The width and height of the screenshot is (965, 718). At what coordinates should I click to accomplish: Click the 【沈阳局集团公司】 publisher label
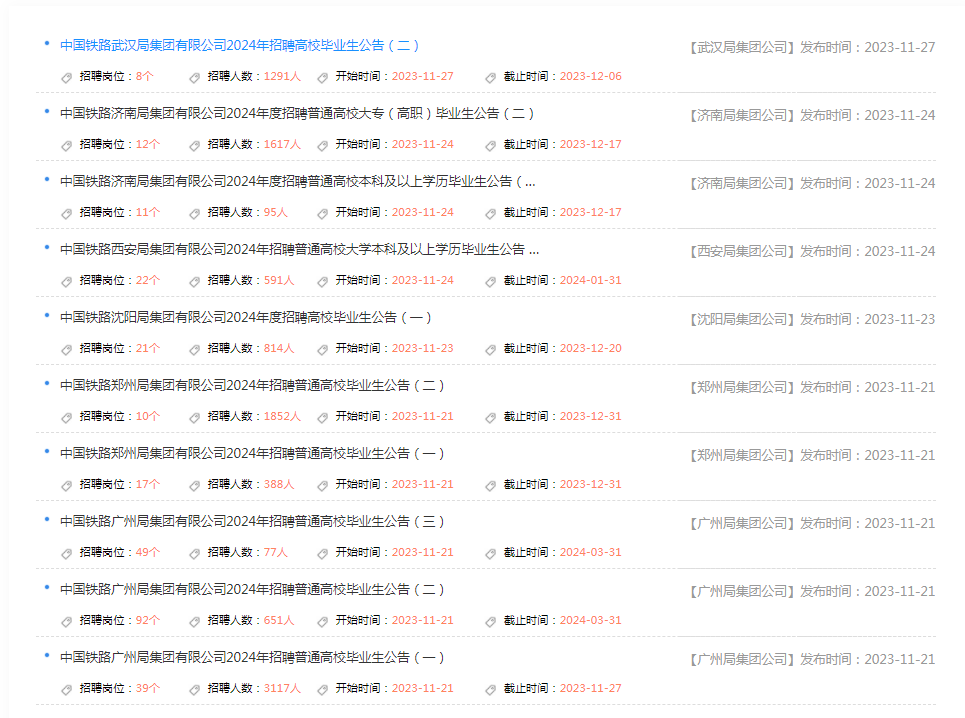(x=743, y=319)
